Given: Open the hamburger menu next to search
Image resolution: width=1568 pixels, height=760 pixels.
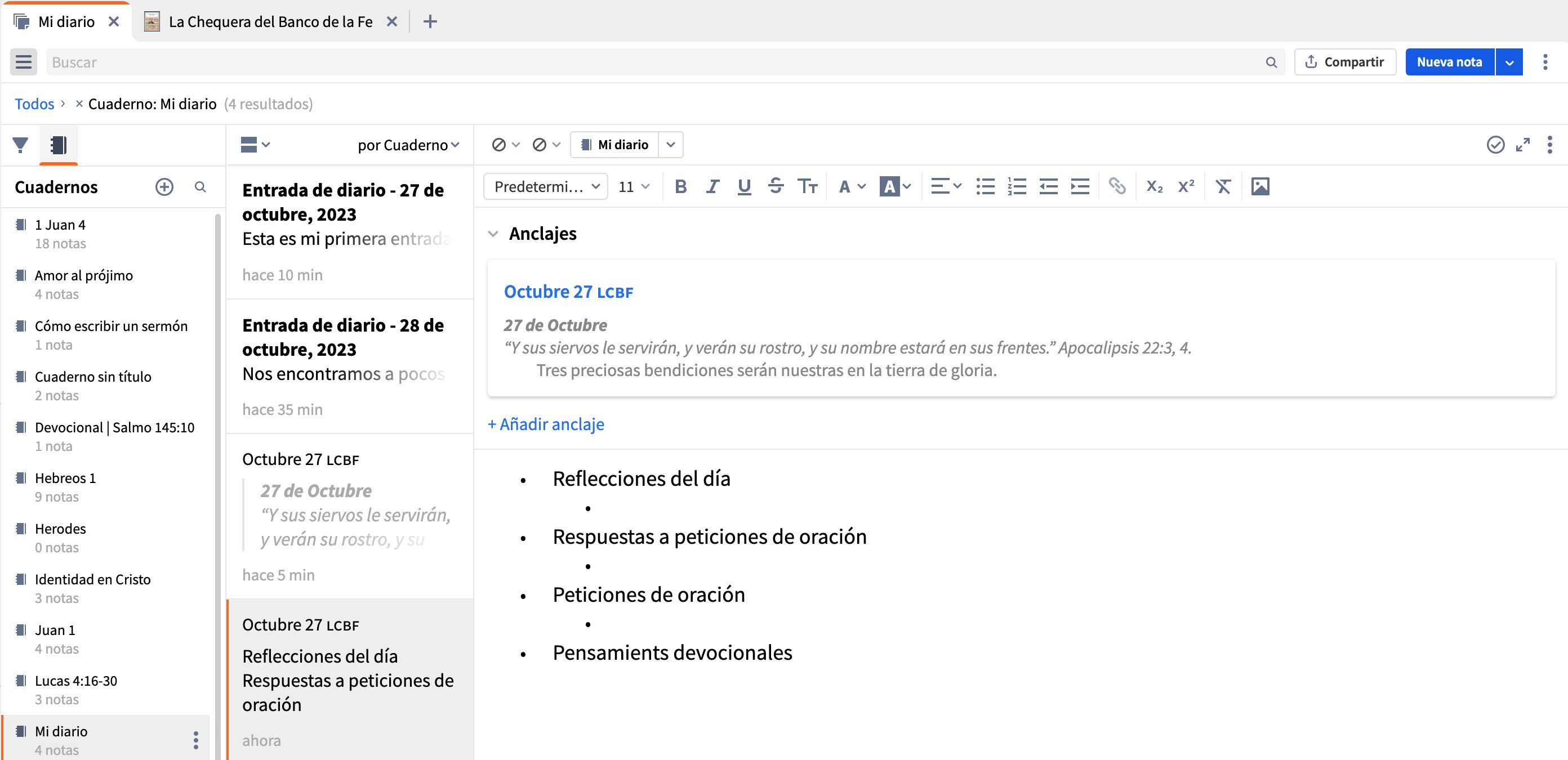Looking at the screenshot, I should 24,62.
